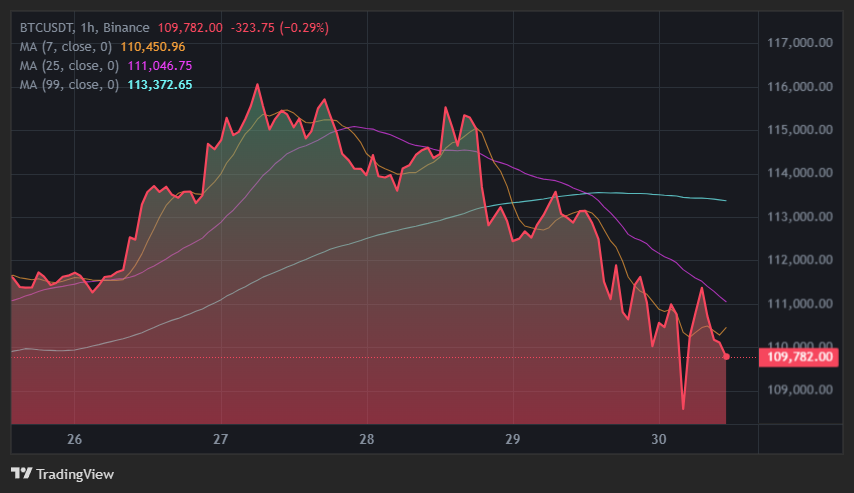Click the 113,000.00 price axis label
The image size is (854, 493).
(x=800, y=217)
